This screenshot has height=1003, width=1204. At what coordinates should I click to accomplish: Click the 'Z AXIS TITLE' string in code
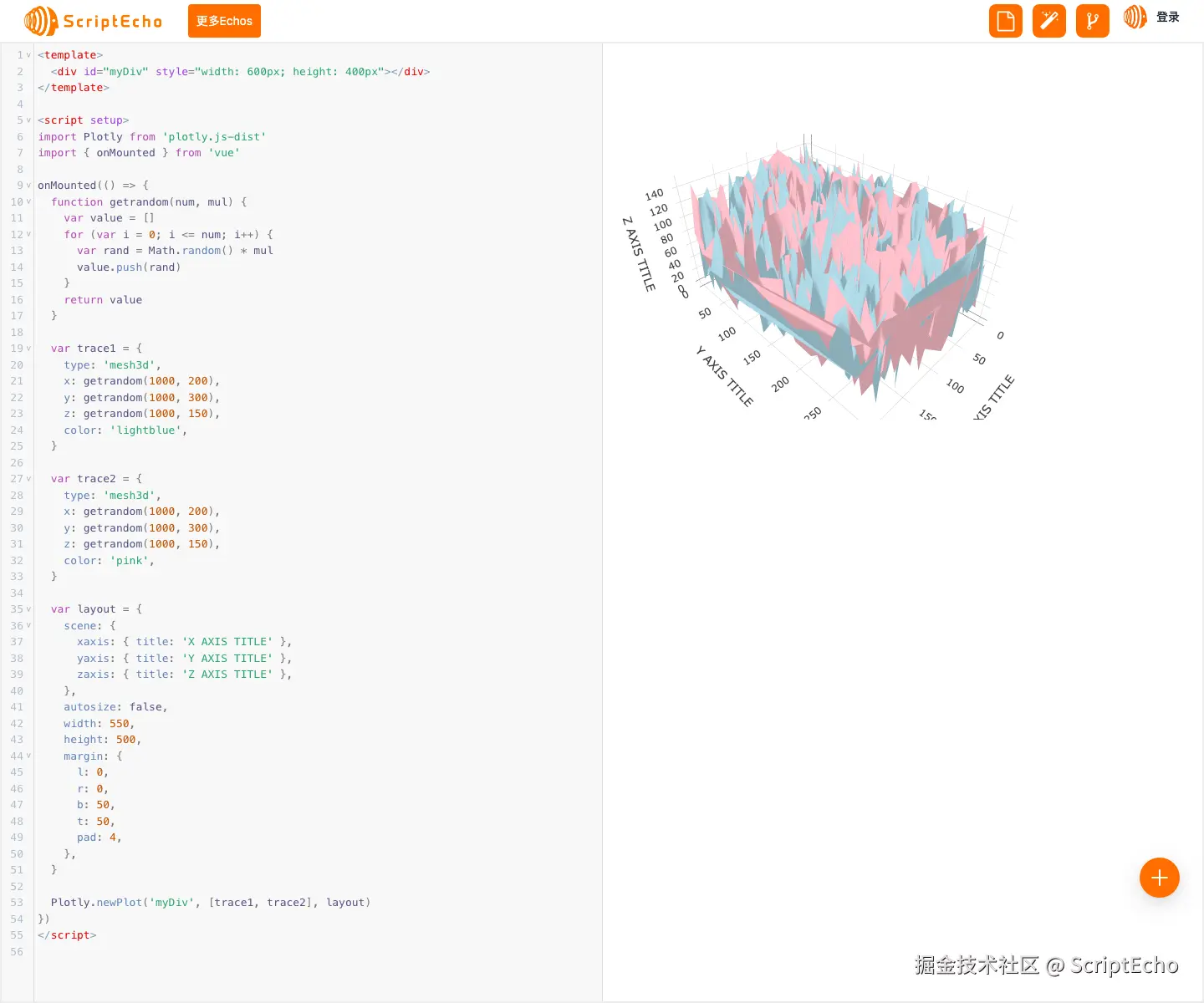tap(227, 675)
